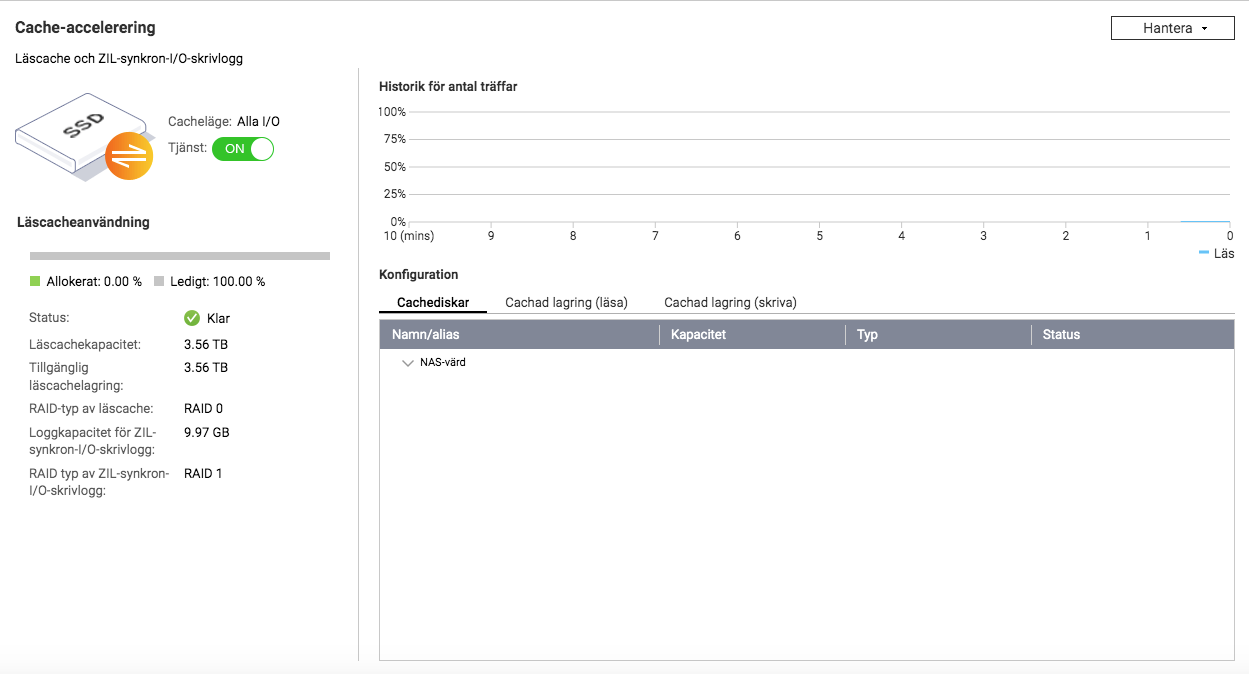Toggle the Tjänst service switch off
Viewport: 1249px width, 674px height.
click(243, 149)
